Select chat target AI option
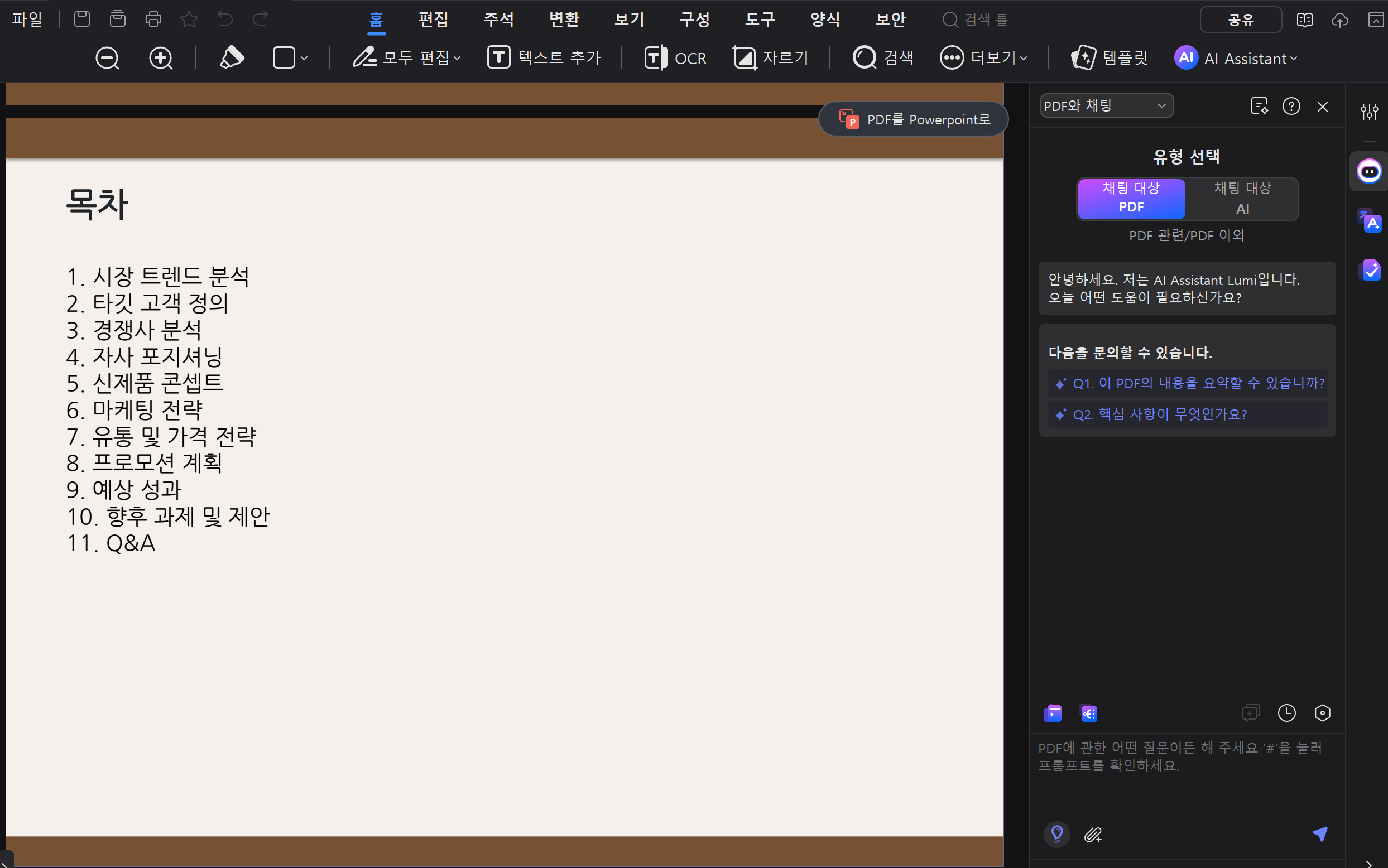This screenshot has height=868, width=1388. (x=1242, y=198)
